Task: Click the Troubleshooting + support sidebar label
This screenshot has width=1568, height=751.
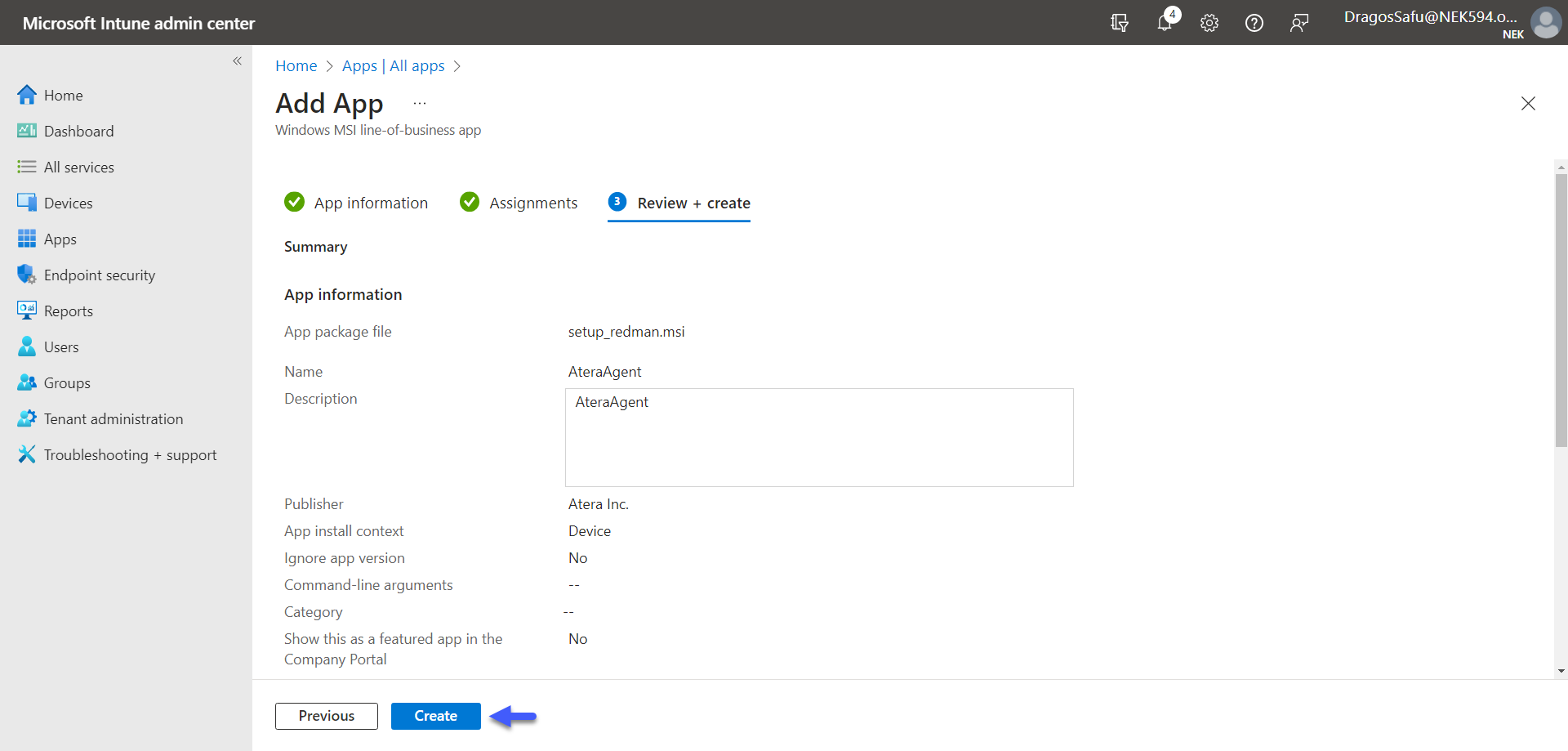Action: (x=131, y=455)
